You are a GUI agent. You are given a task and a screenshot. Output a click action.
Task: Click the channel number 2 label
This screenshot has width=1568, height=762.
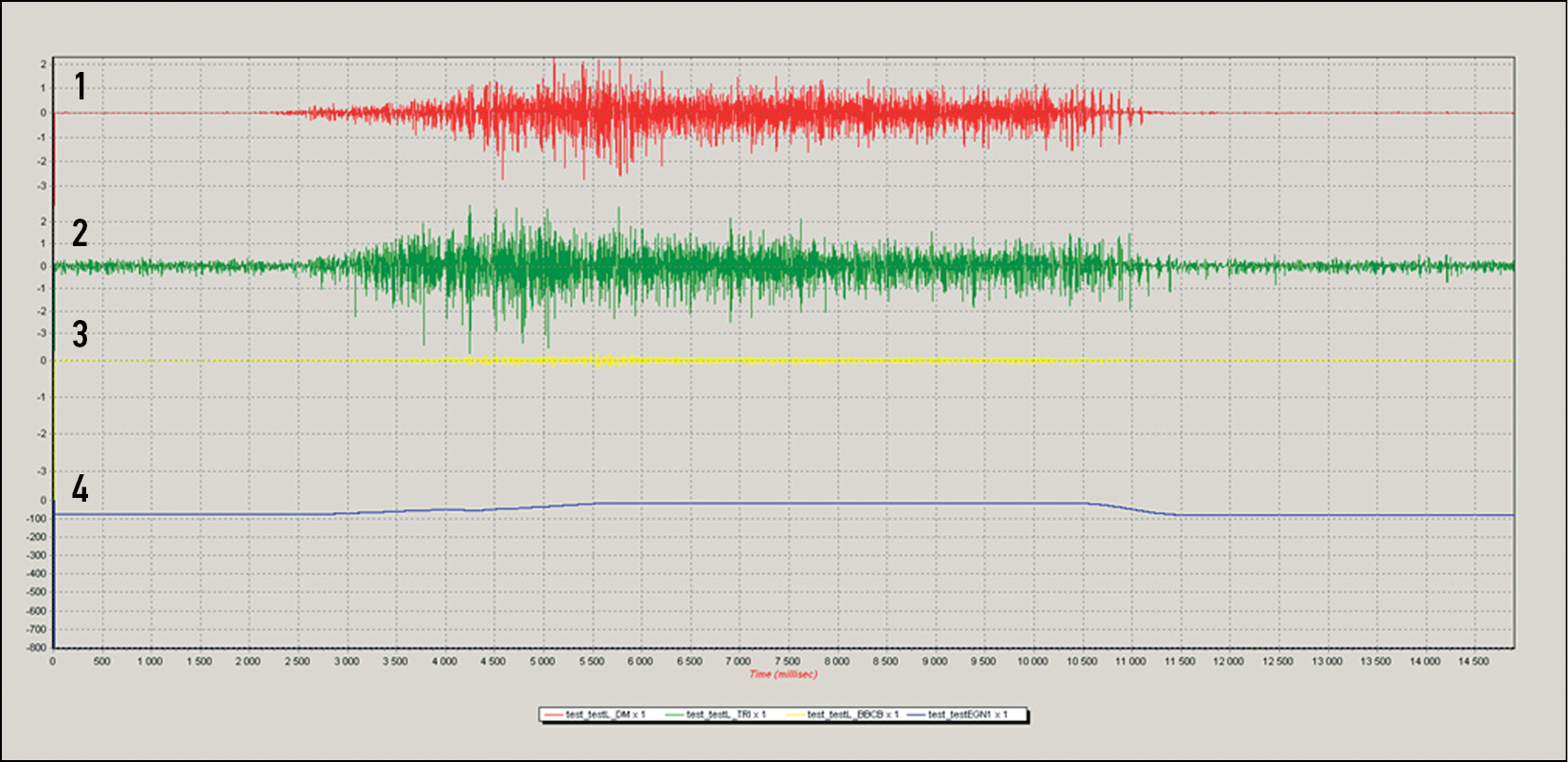(80, 233)
